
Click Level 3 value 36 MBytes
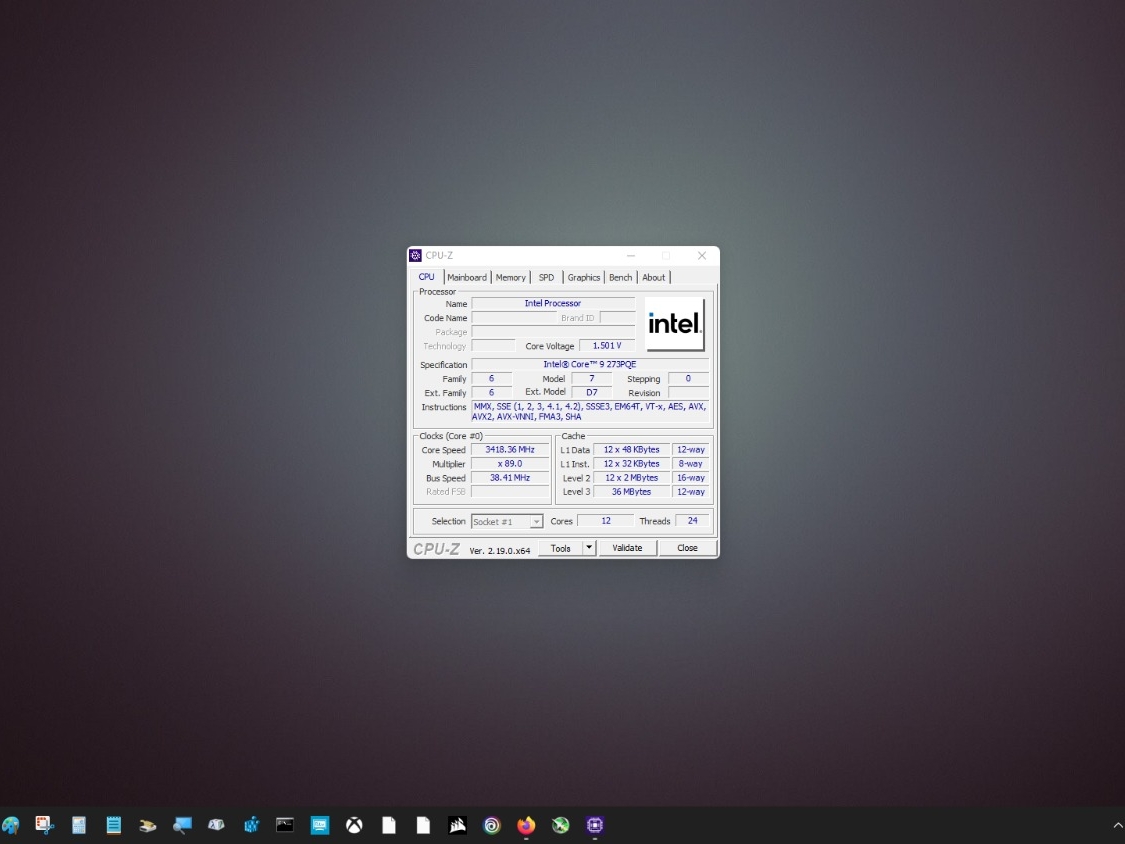click(x=631, y=492)
